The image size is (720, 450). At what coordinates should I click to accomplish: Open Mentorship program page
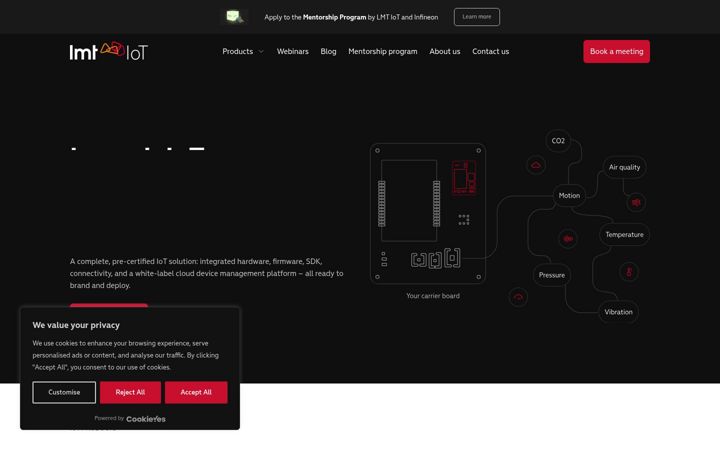pyautogui.click(x=382, y=51)
